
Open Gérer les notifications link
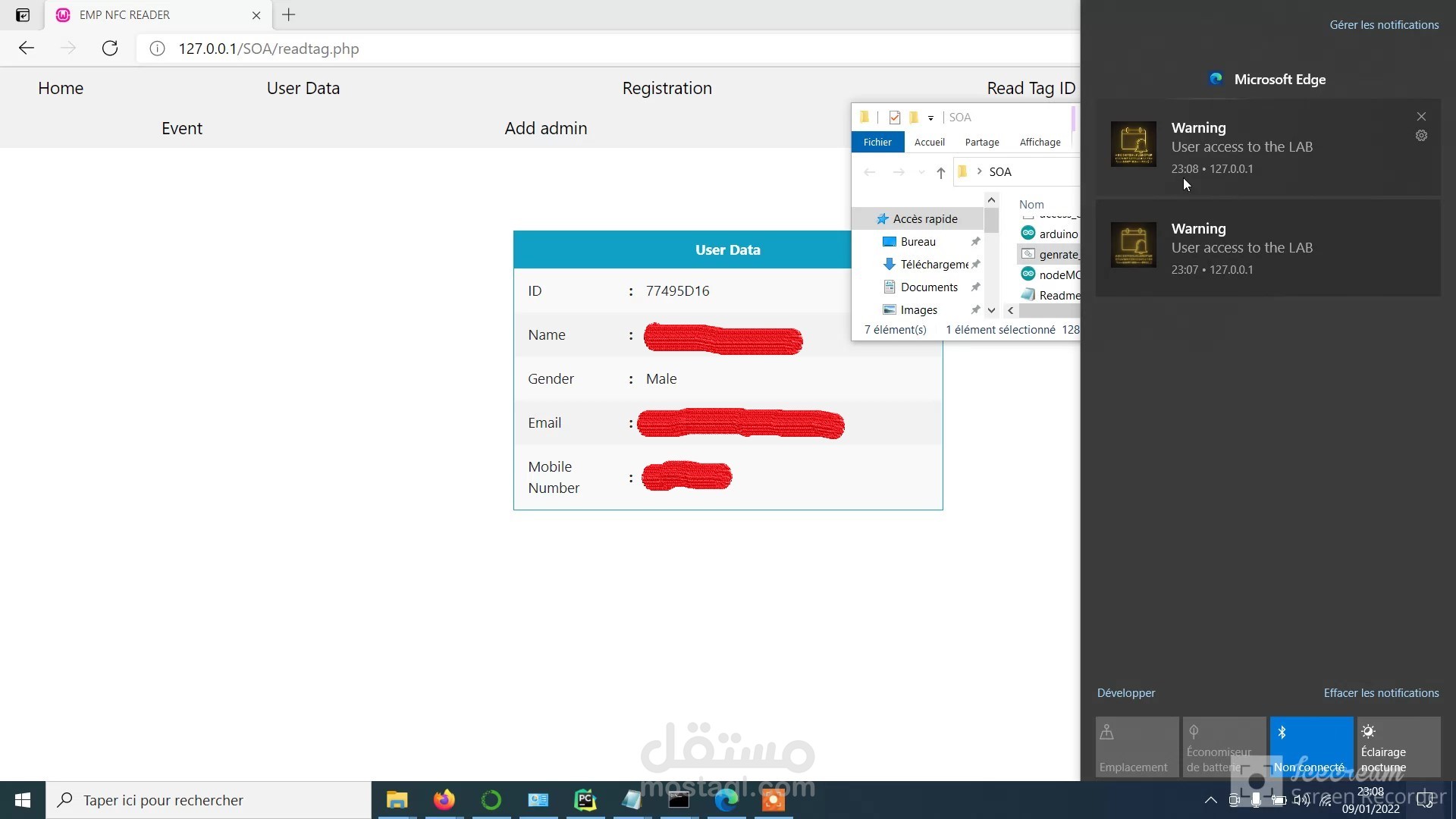tap(1383, 25)
